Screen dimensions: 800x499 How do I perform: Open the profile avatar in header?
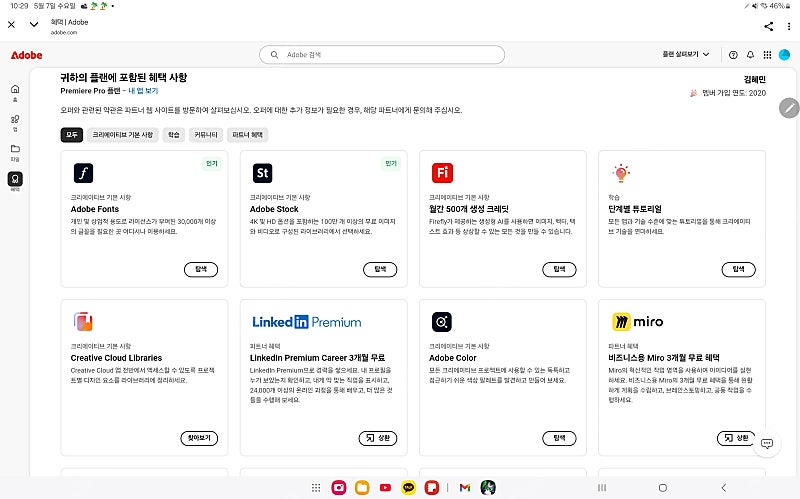pos(784,55)
